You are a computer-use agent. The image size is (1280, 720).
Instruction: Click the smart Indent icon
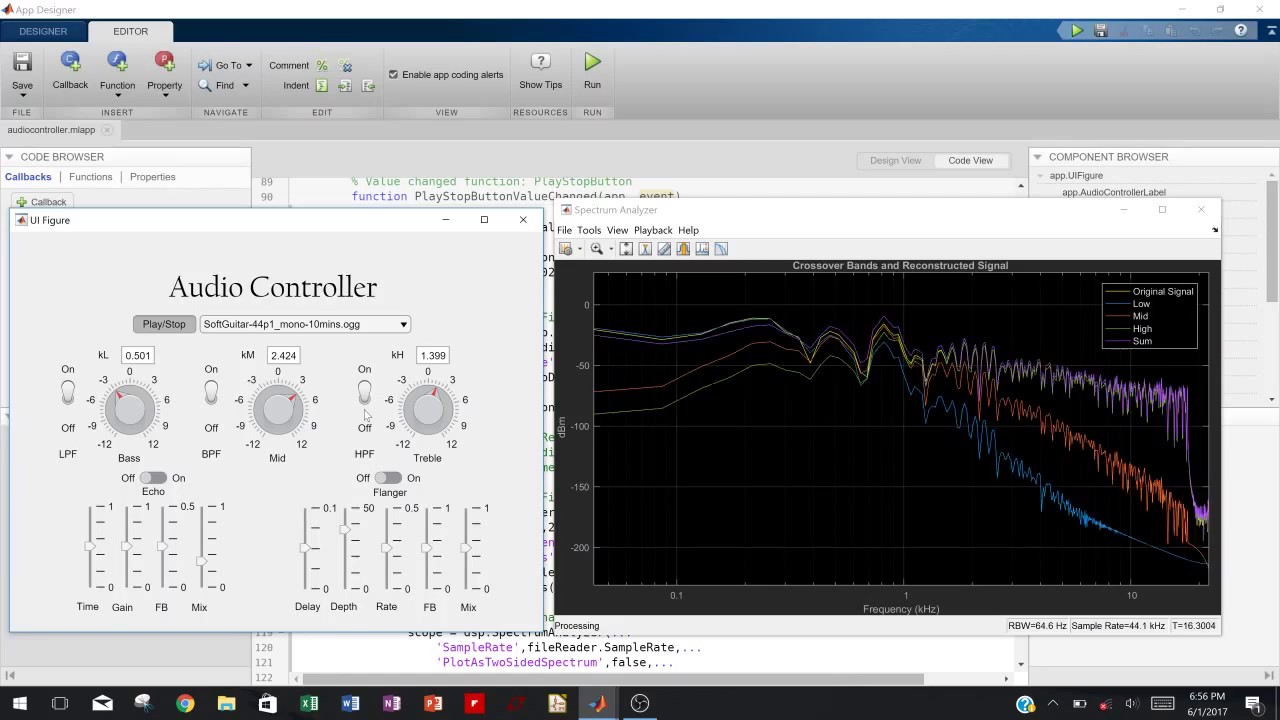click(322, 86)
